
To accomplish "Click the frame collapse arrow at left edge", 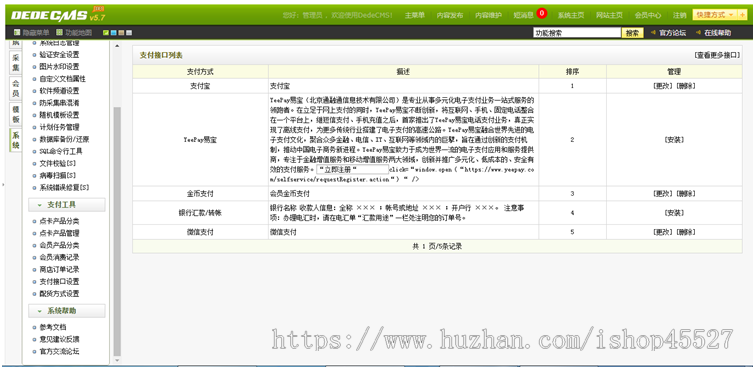I will 2,184.
